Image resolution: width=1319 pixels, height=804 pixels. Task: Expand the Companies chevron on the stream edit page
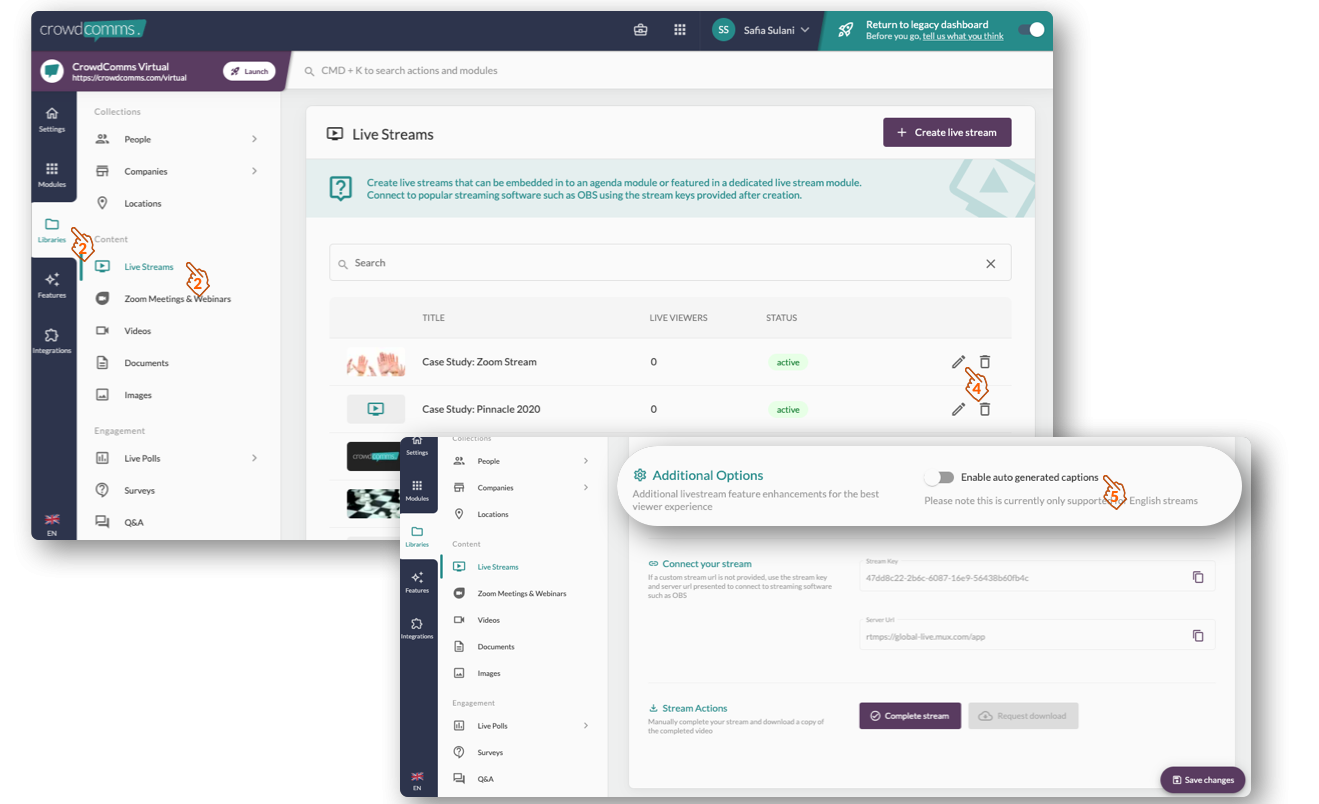click(586, 488)
